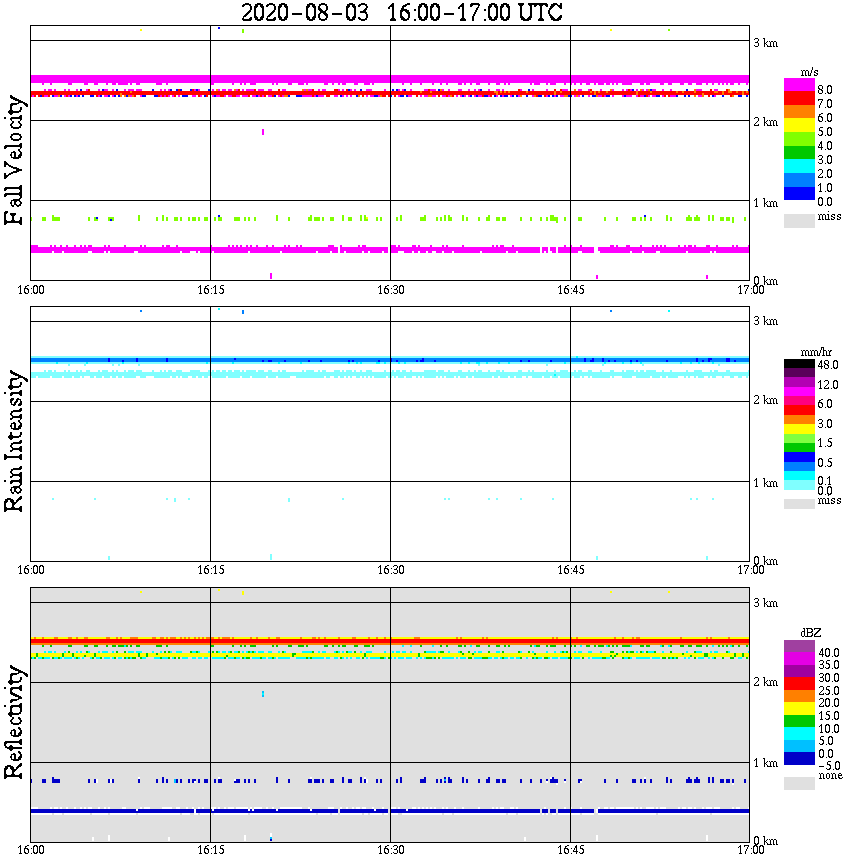850x868 pixels.
Task: Click the dark blue band below 1 km in Reflectivity
Action: [x=390, y=811]
